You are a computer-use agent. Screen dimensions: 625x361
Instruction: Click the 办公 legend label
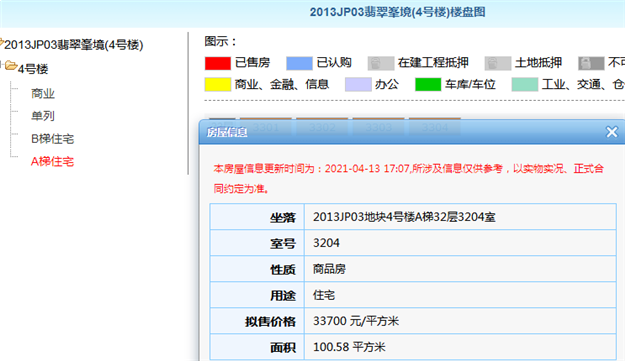(x=387, y=84)
